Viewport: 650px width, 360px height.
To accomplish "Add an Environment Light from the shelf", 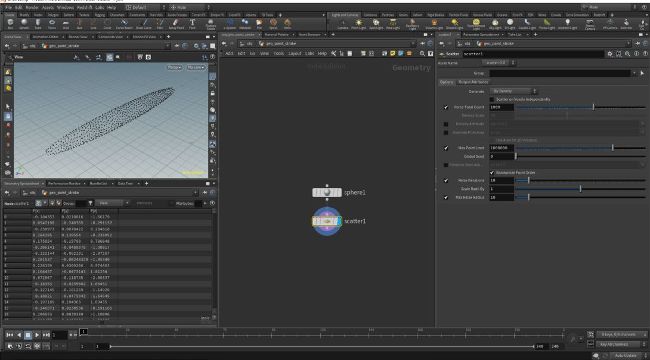I will [475, 24].
